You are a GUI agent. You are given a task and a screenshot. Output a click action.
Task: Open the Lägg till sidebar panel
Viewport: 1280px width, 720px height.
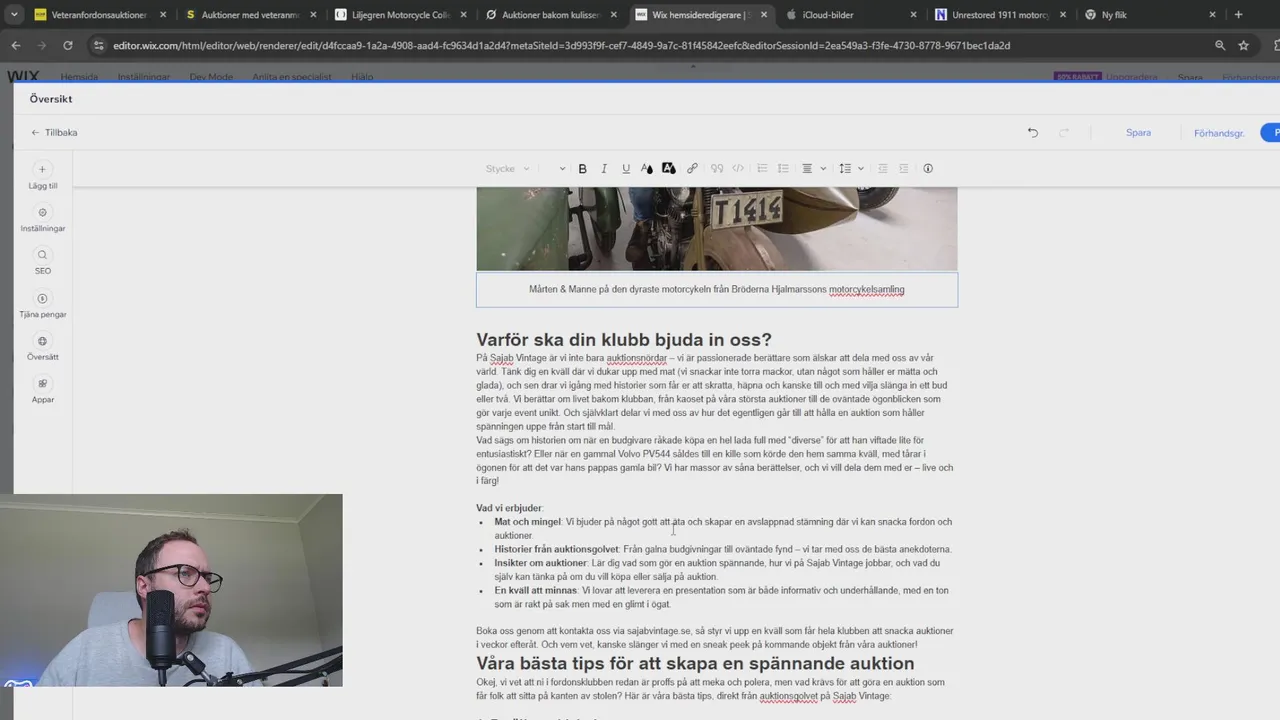tap(42, 176)
